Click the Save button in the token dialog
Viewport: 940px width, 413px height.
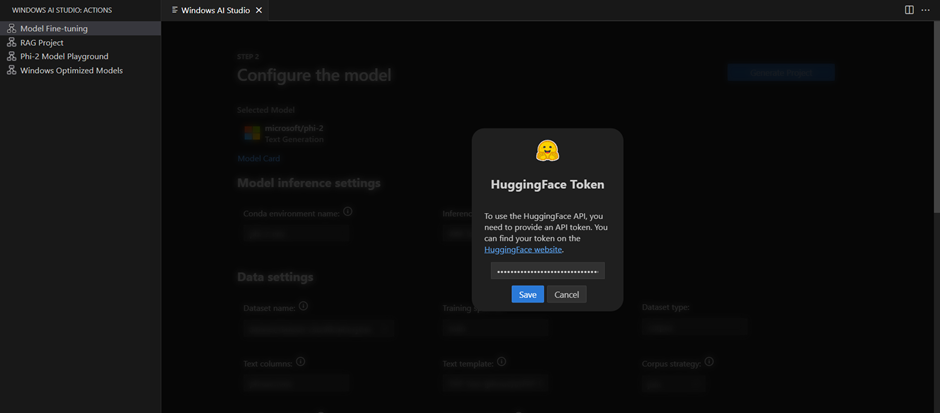pyautogui.click(x=528, y=294)
